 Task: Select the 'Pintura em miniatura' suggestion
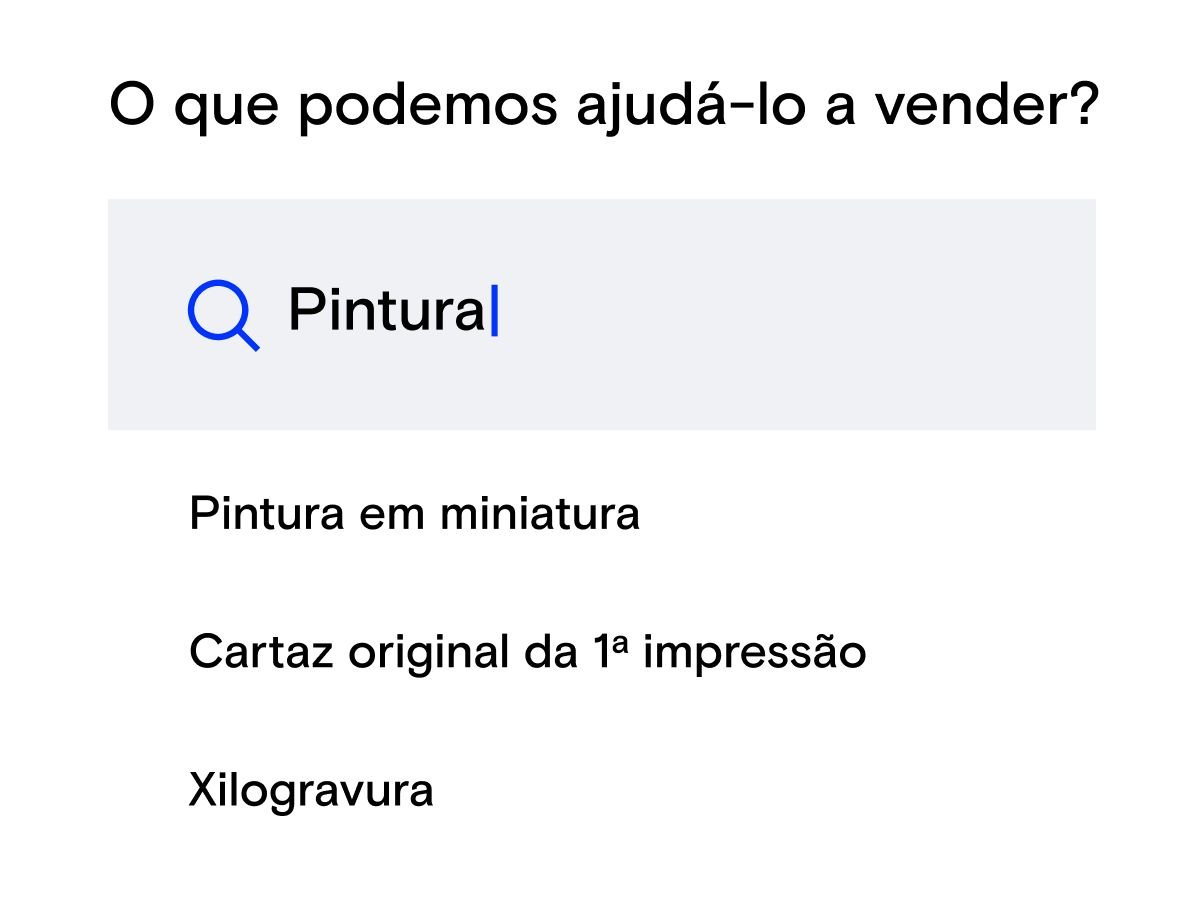pos(414,515)
